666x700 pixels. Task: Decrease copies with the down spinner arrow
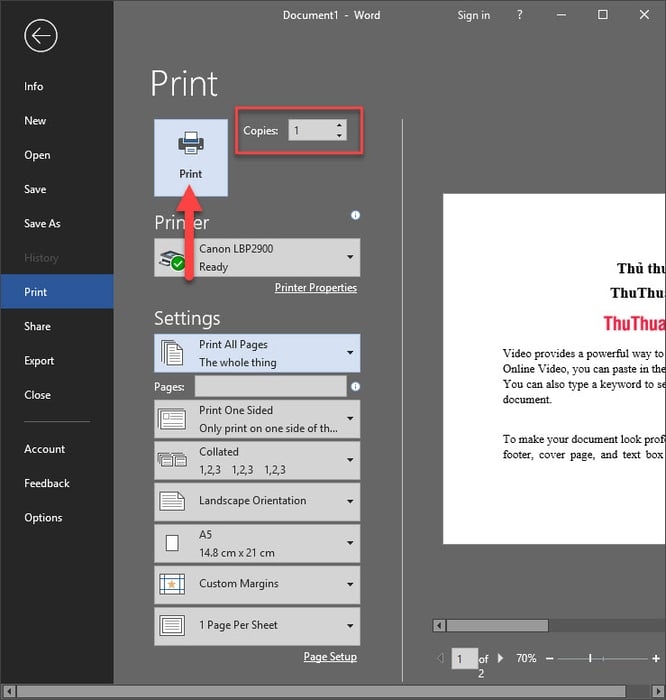click(x=339, y=135)
